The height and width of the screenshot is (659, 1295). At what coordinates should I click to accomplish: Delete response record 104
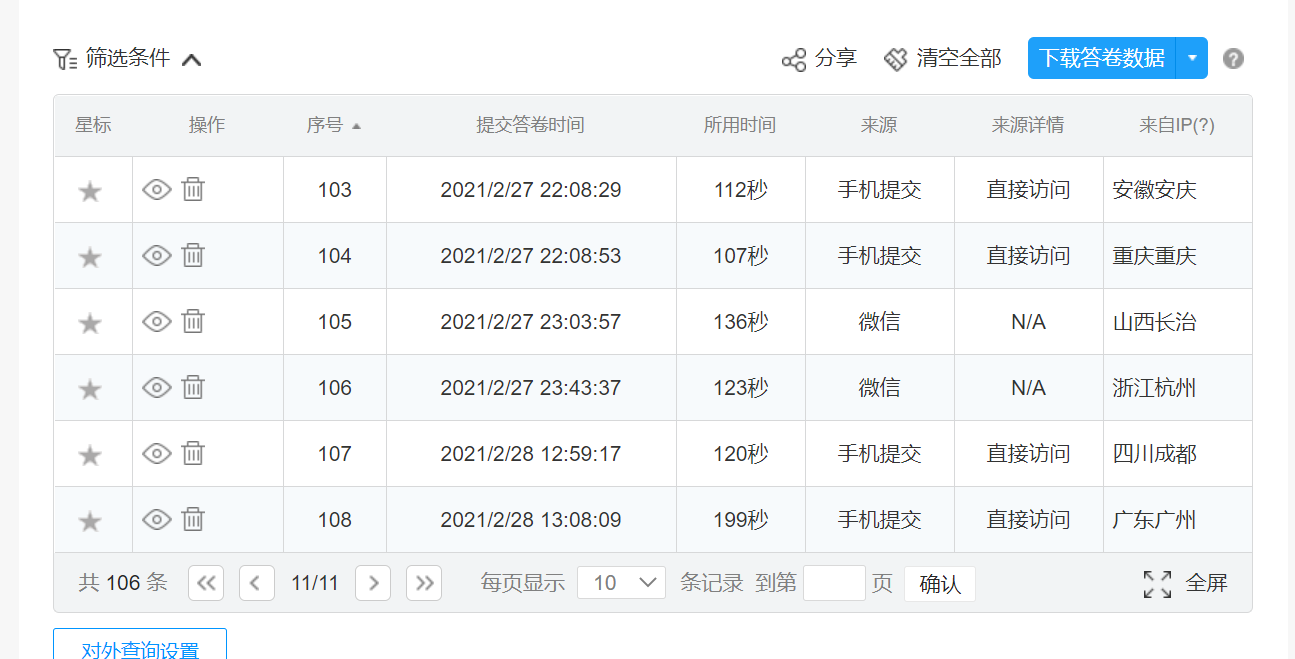click(x=193, y=255)
